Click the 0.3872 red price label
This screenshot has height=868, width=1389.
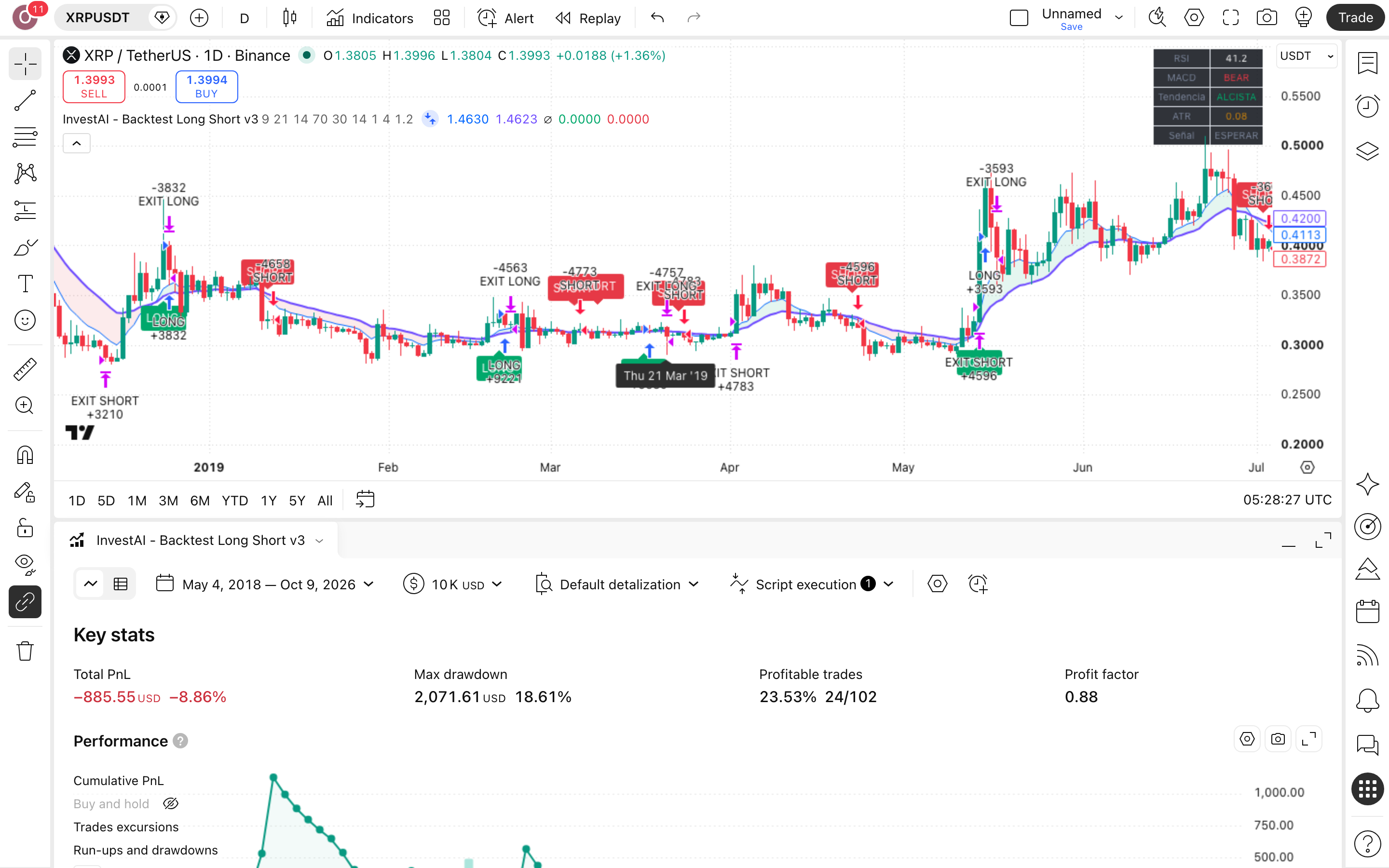click(1300, 259)
